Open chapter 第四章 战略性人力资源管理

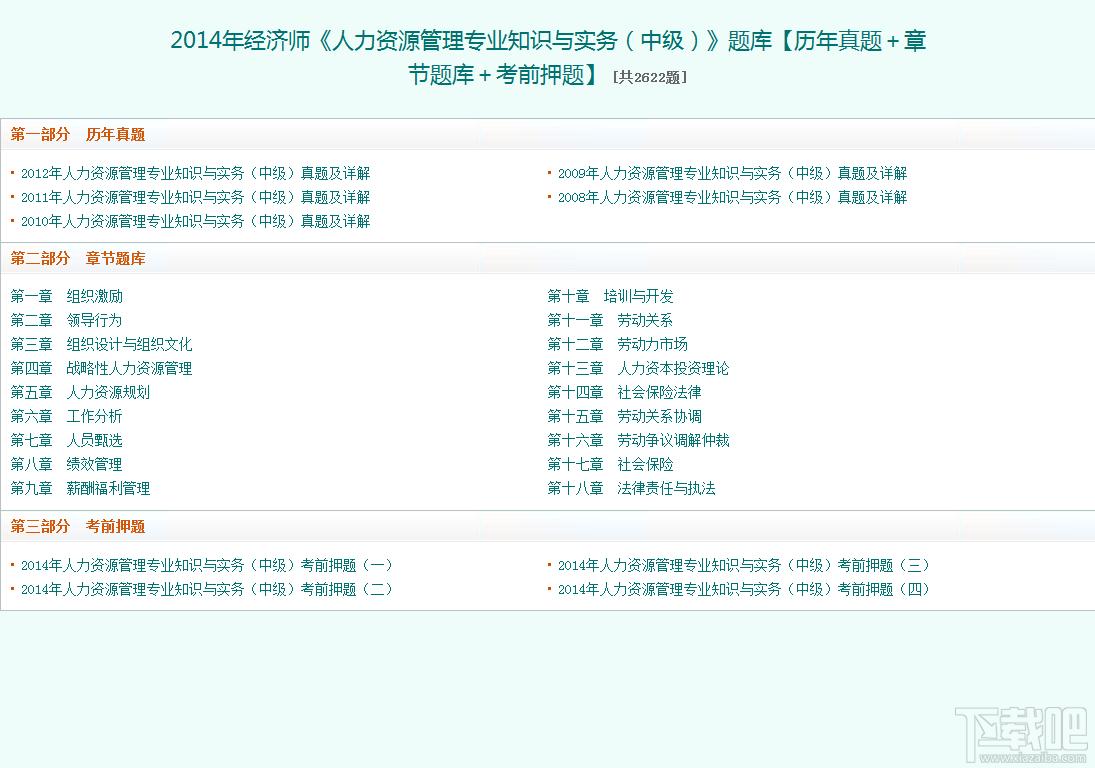(101, 369)
